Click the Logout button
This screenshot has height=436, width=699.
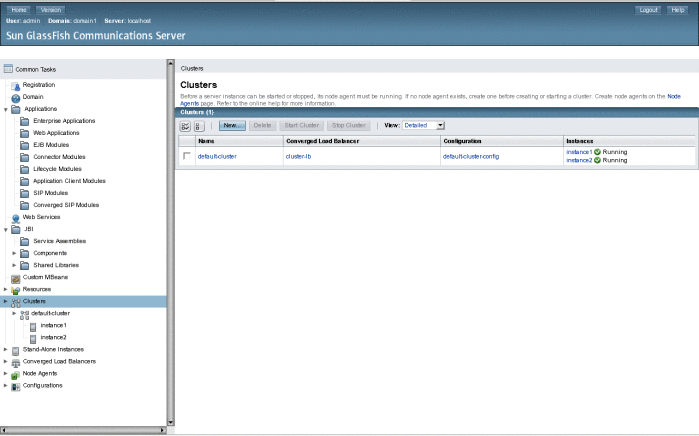[x=648, y=9]
